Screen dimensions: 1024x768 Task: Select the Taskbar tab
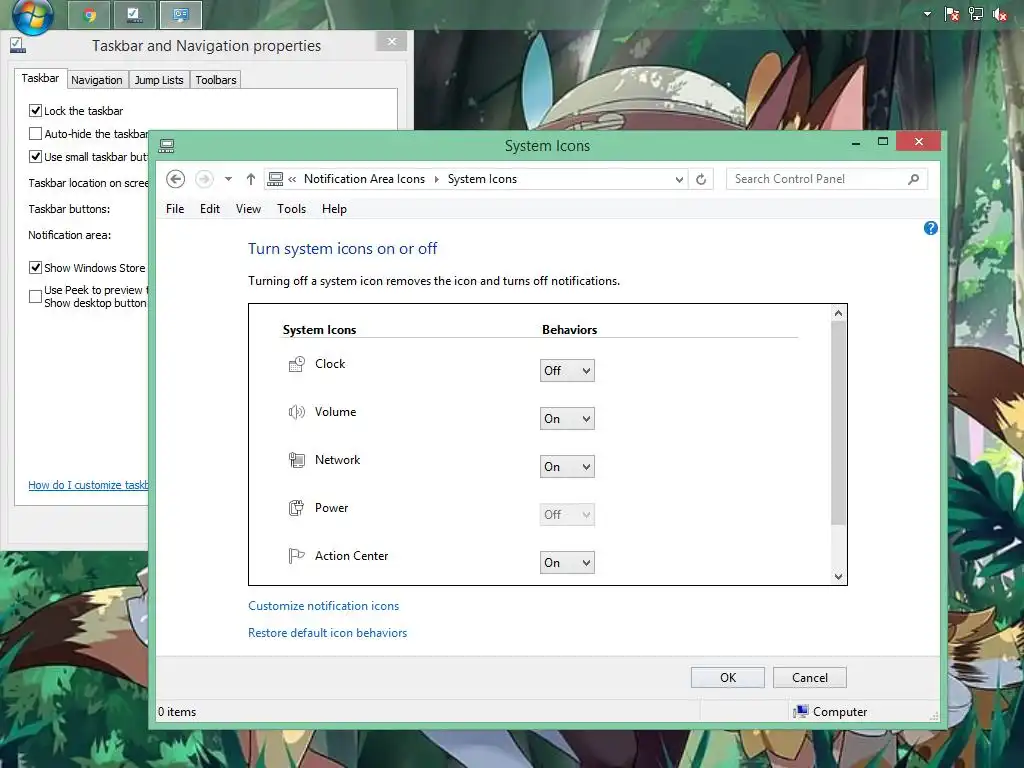coord(40,78)
